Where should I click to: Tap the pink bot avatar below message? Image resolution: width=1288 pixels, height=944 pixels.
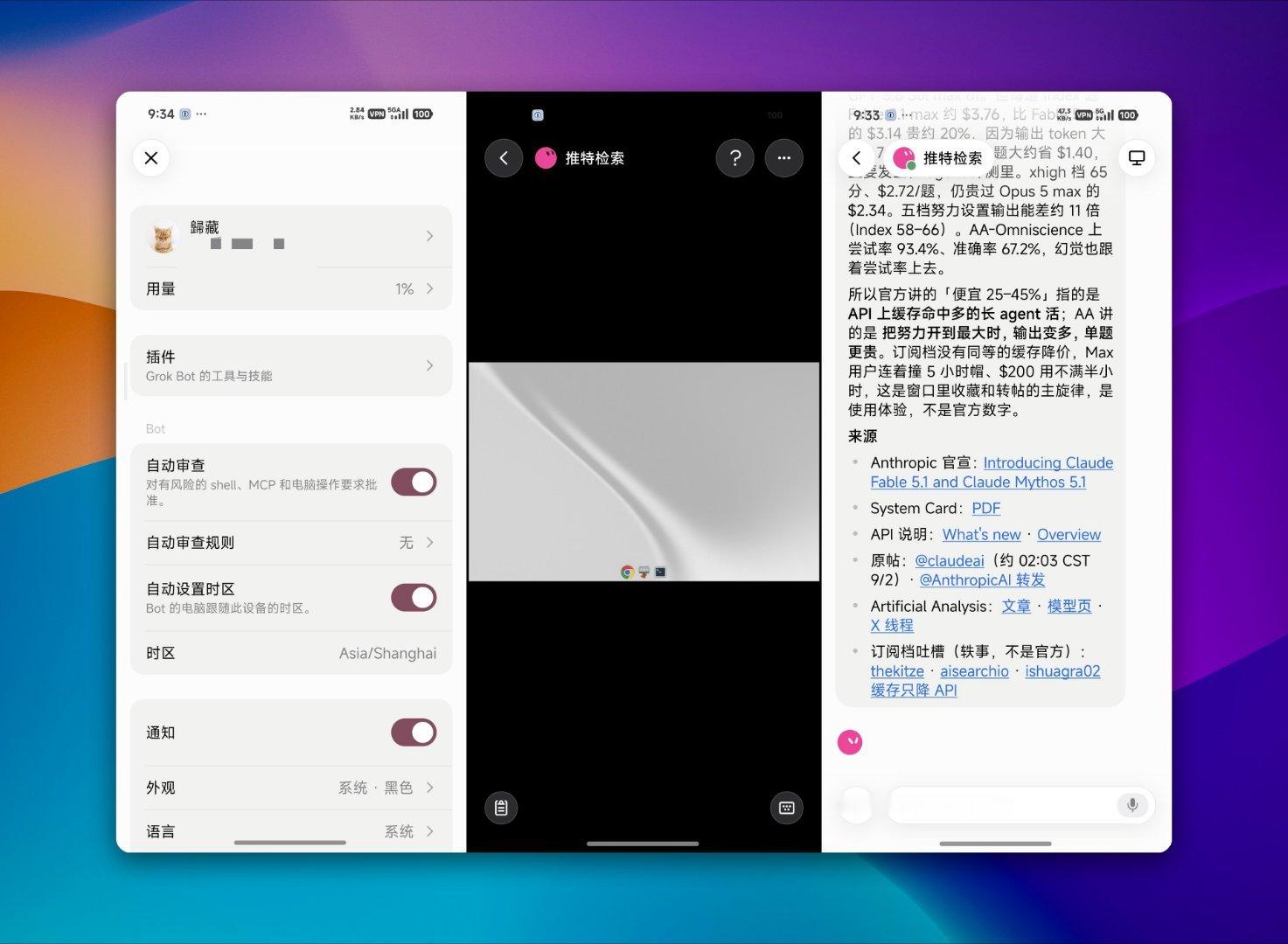[850, 742]
